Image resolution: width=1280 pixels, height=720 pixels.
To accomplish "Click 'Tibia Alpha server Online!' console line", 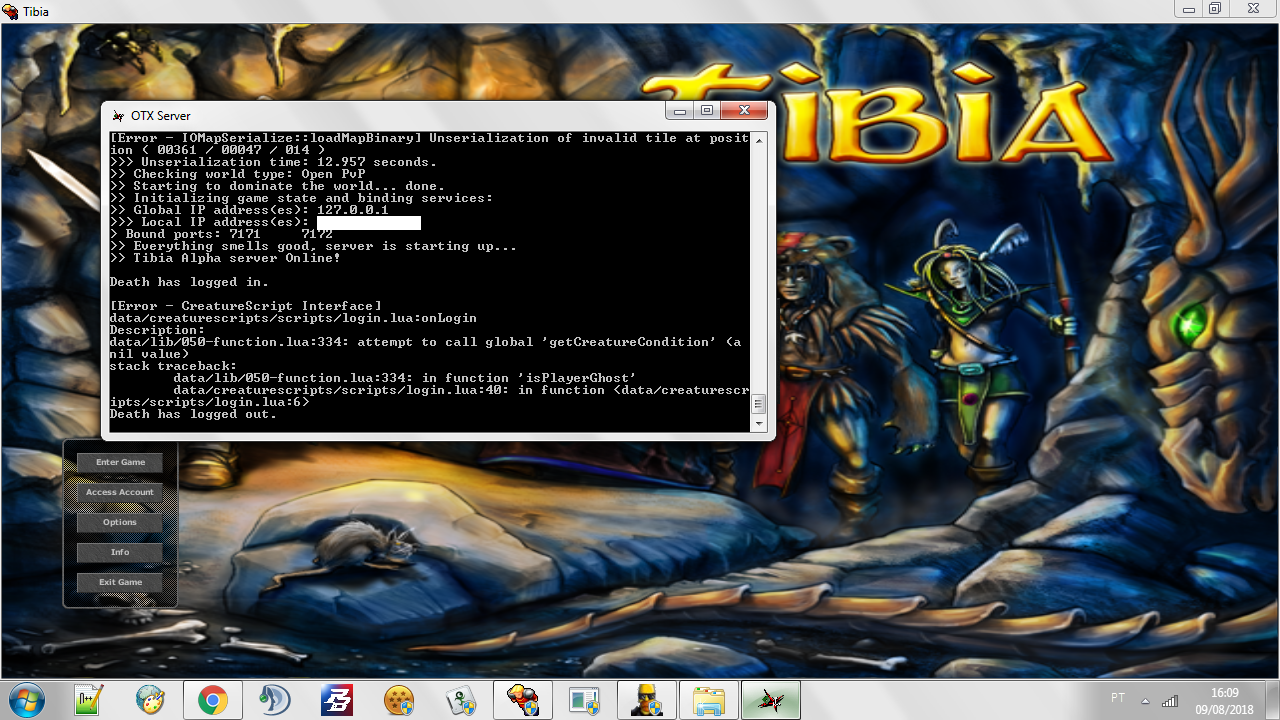I will coord(225,258).
